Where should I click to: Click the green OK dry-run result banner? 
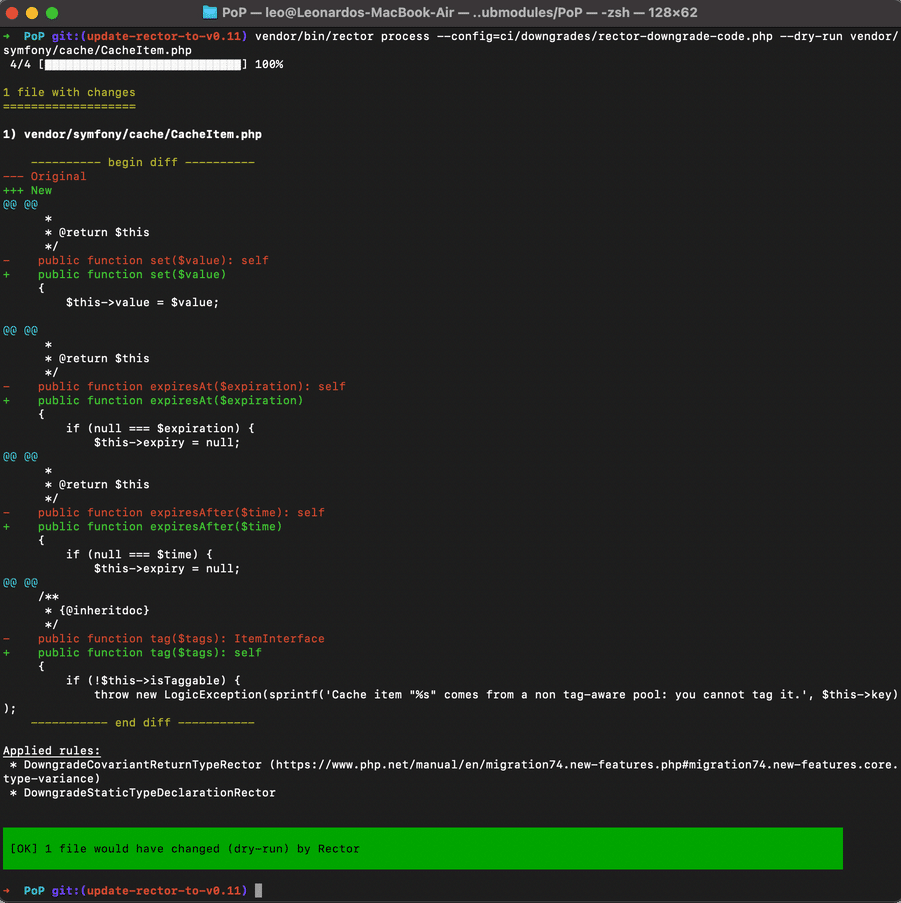tap(422, 848)
